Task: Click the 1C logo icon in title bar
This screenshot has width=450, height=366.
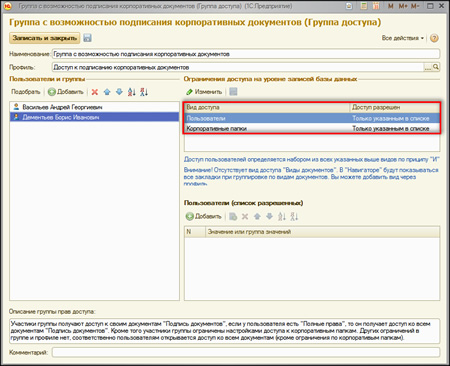Action: pyautogui.click(x=8, y=6)
